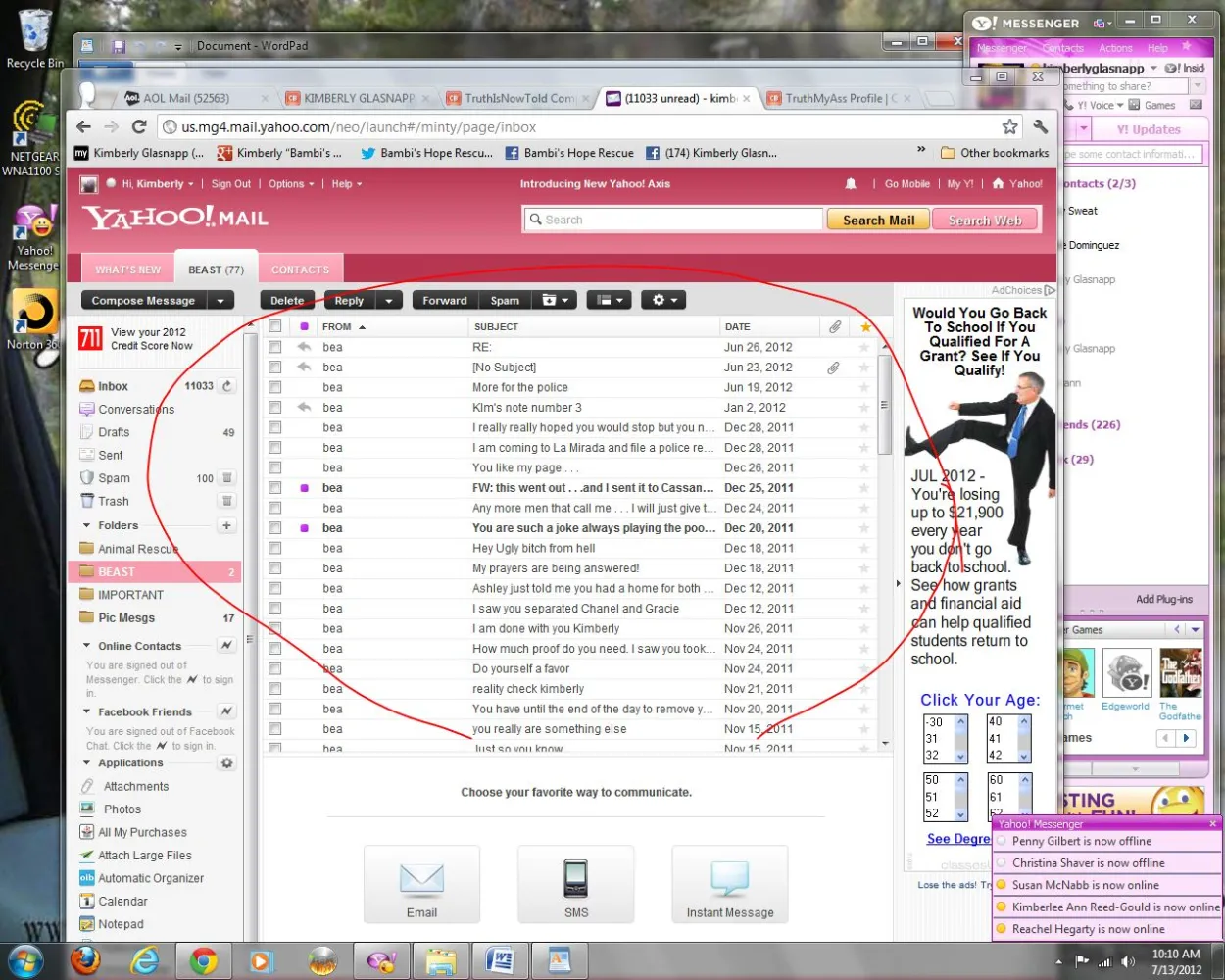Check the box for the RE: email
Viewport: 1225px width, 980px height.
pyautogui.click(x=275, y=347)
